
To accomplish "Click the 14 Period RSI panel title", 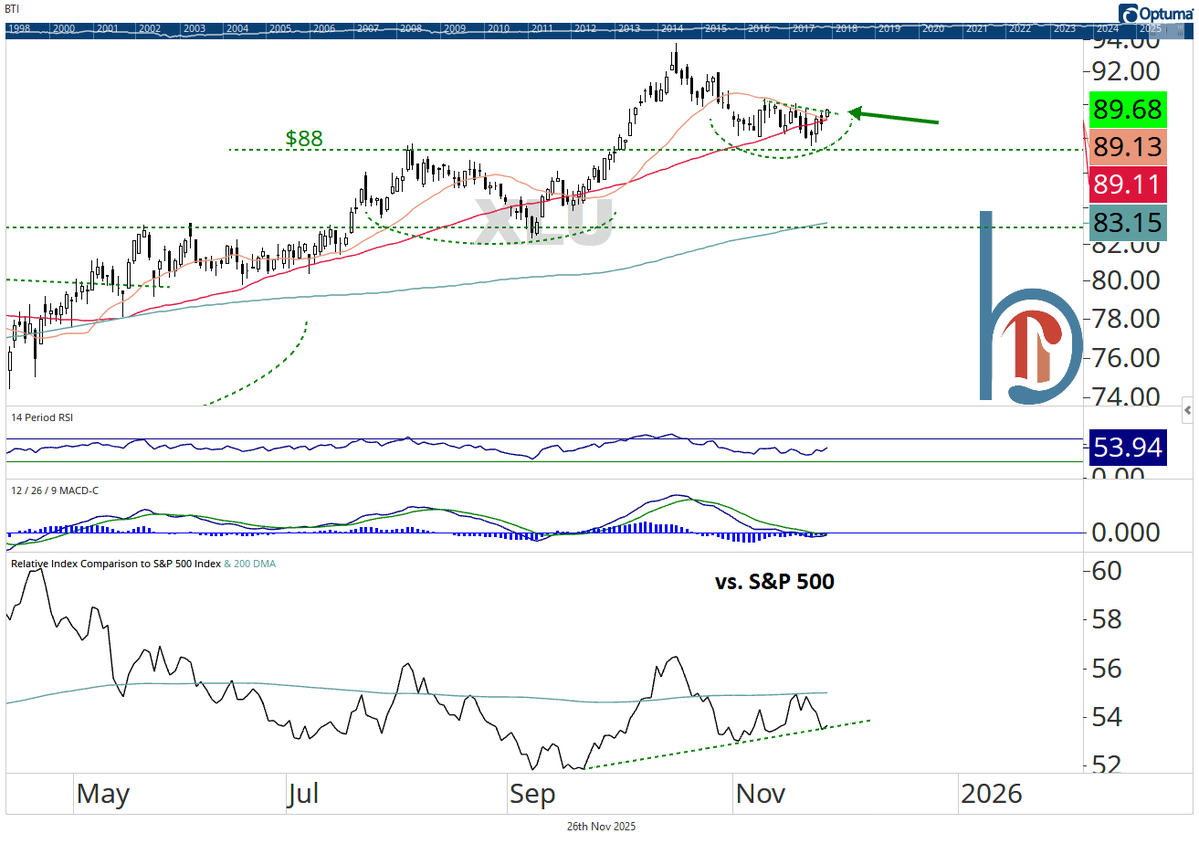I will point(41,417).
